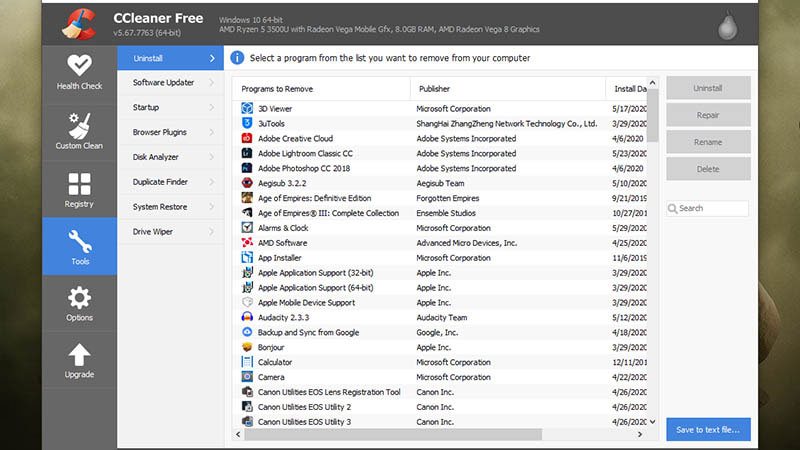The image size is (800, 450).
Task: Click the CCleaner logo icon
Action: [x=78, y=22]
